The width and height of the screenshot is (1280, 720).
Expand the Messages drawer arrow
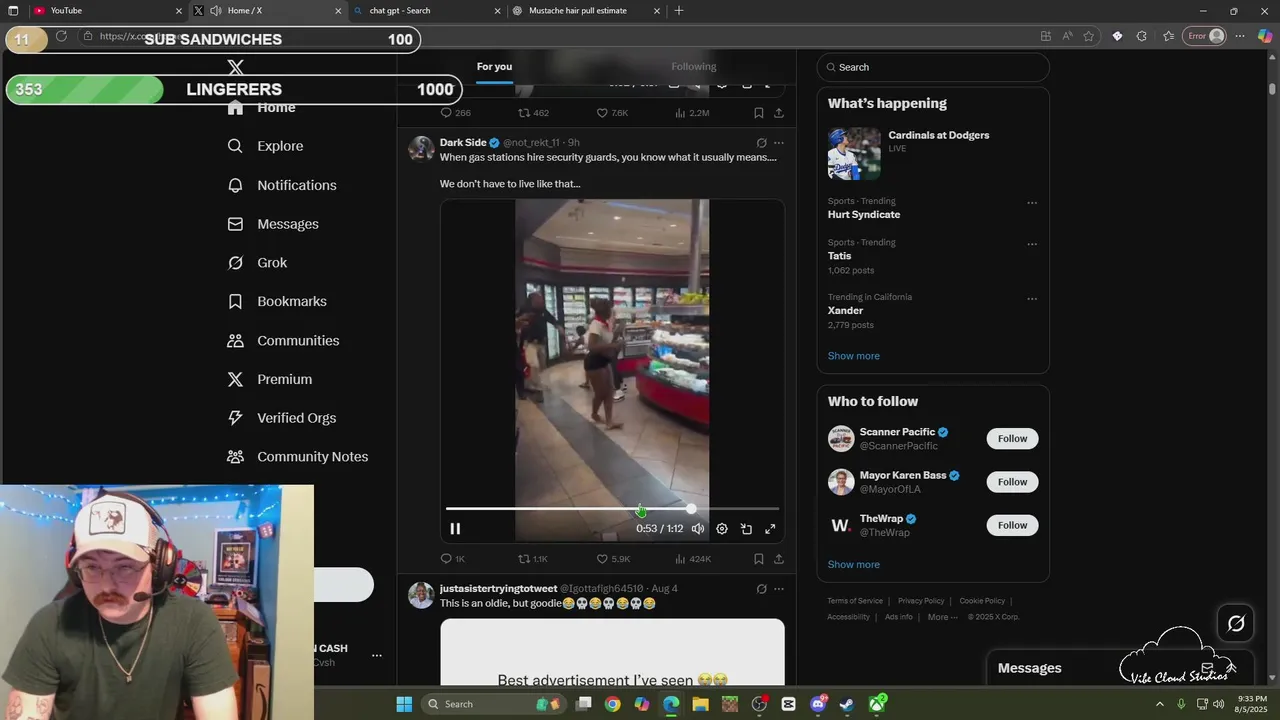(x=1232, y=668)
